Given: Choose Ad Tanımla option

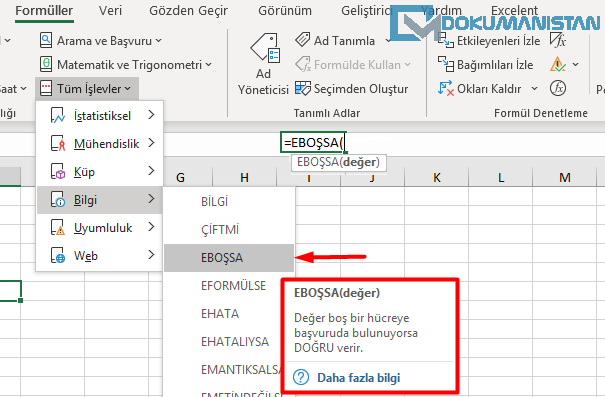Looking at the screenshot, I should tap(344, 41).
